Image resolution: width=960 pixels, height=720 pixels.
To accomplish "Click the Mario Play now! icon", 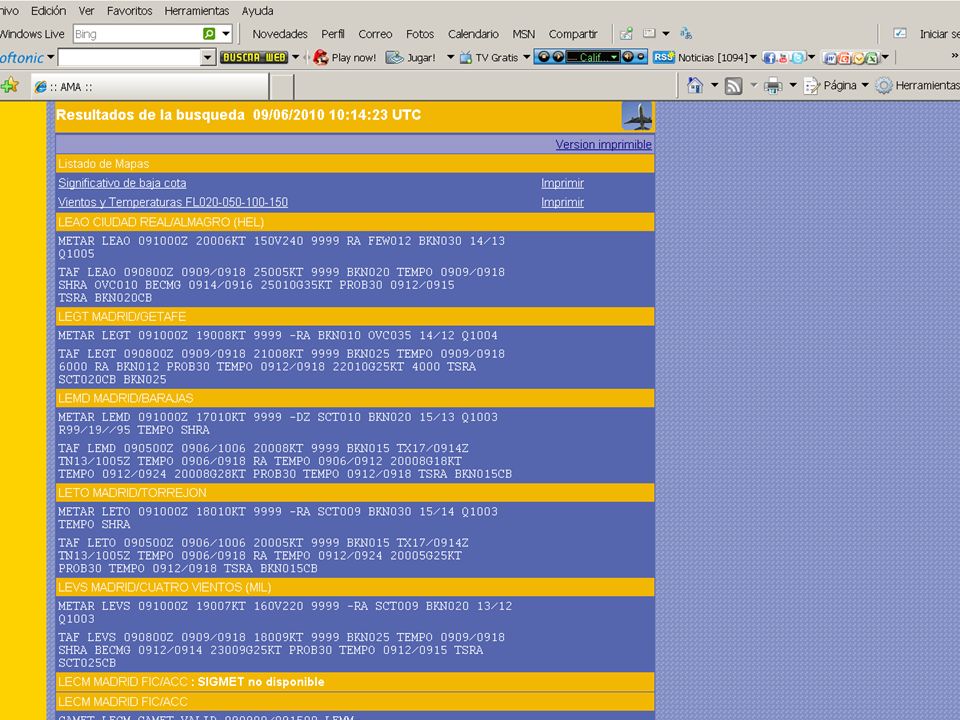I will point(320,58).
